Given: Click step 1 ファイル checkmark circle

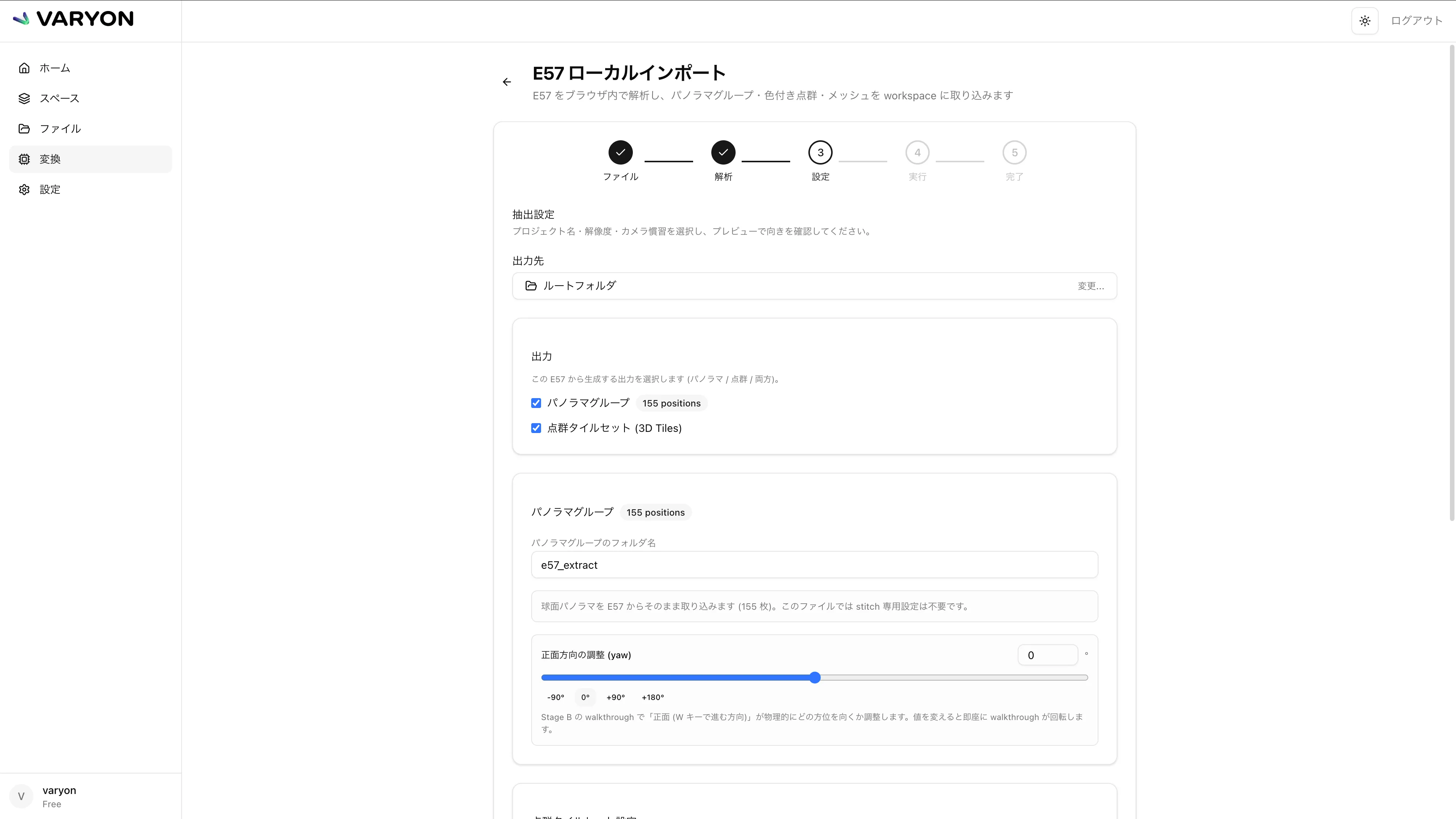Looking at the screenshot, I should [620, 152].
